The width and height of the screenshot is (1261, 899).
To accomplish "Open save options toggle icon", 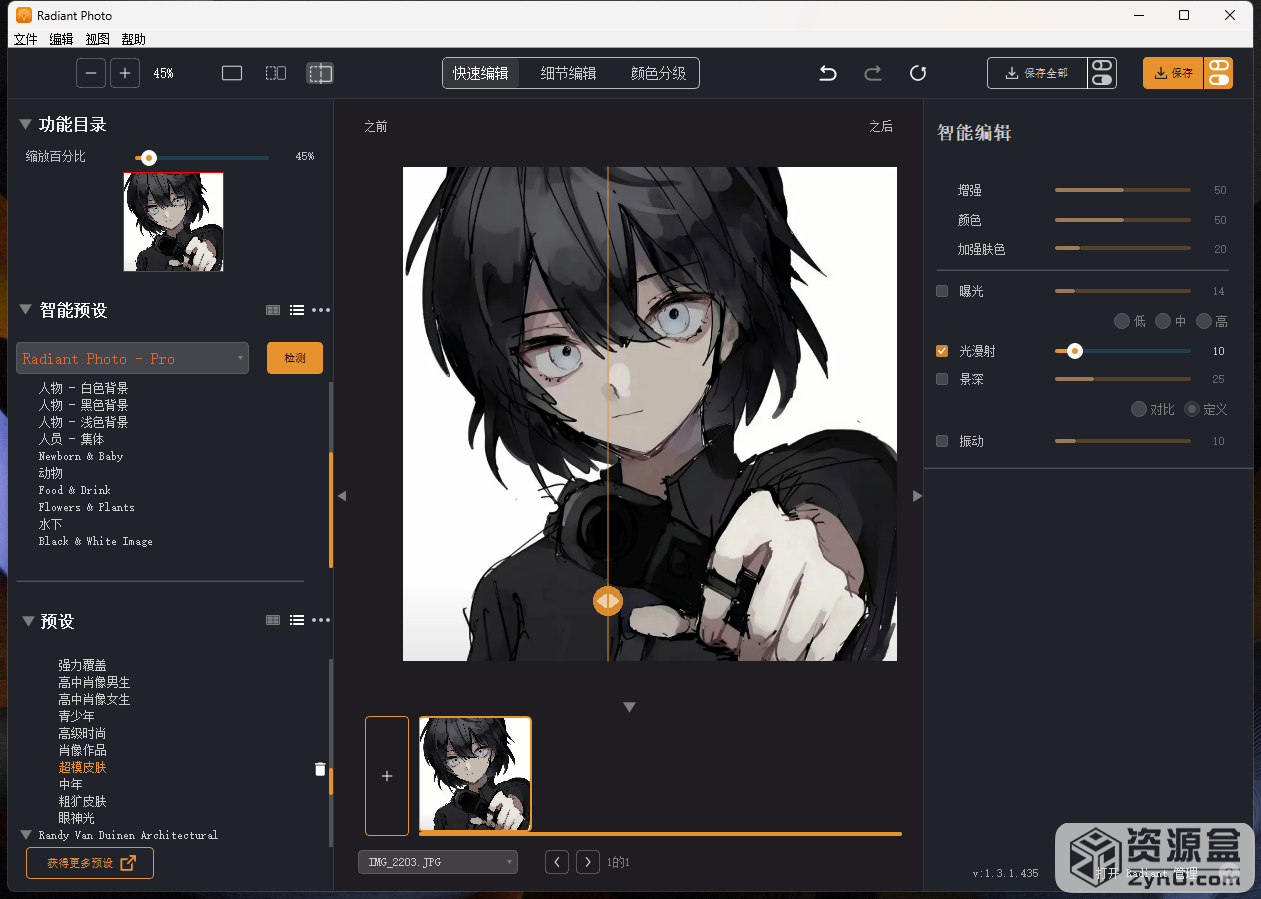I will pos(1218,73).
